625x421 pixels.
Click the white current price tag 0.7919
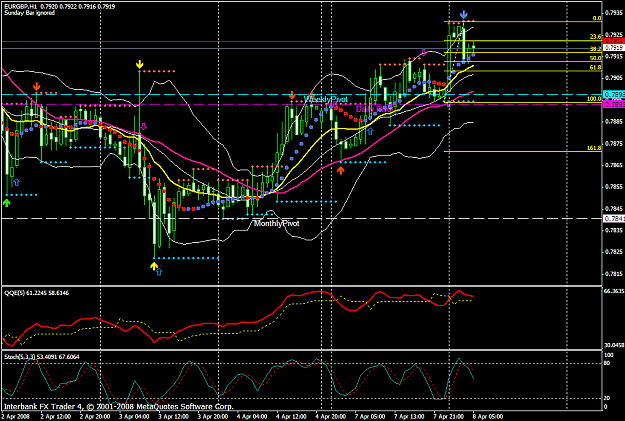point(614,48)
